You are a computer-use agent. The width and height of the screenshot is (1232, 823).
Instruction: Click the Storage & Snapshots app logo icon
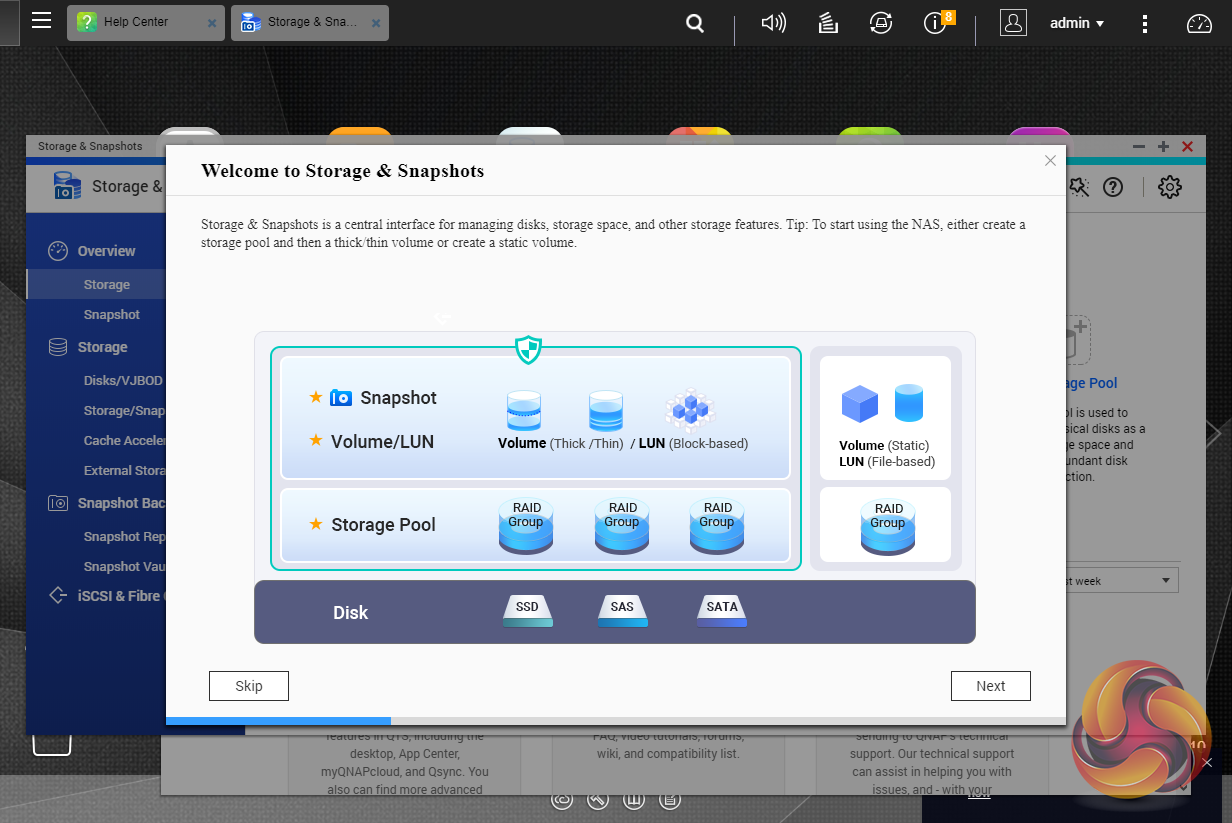pyautogui.click(x=67, y=186)
